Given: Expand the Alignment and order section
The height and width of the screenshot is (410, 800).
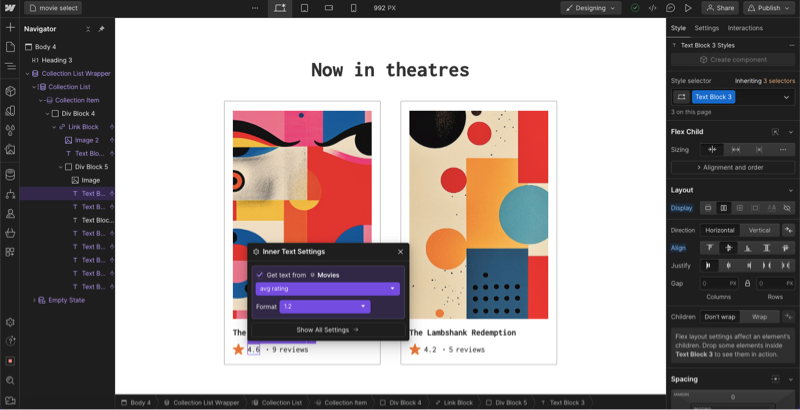Looking at the screenshot, I should (732, 167).
